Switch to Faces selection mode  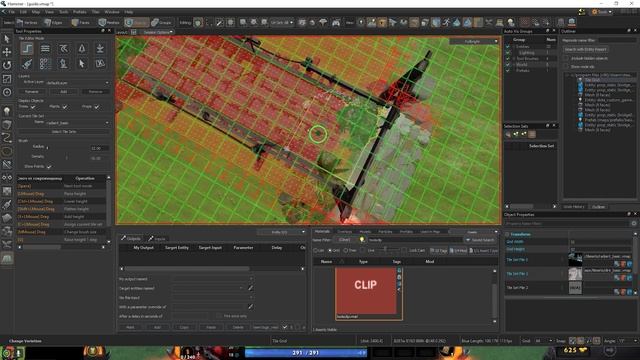[x=81, y=22]
